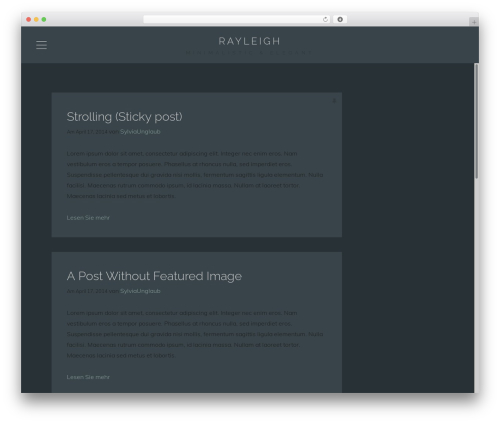The image size is (500, 423).
Task: Click SylviaUnglaub author link under Featured Image post
Action: point(140,291)
